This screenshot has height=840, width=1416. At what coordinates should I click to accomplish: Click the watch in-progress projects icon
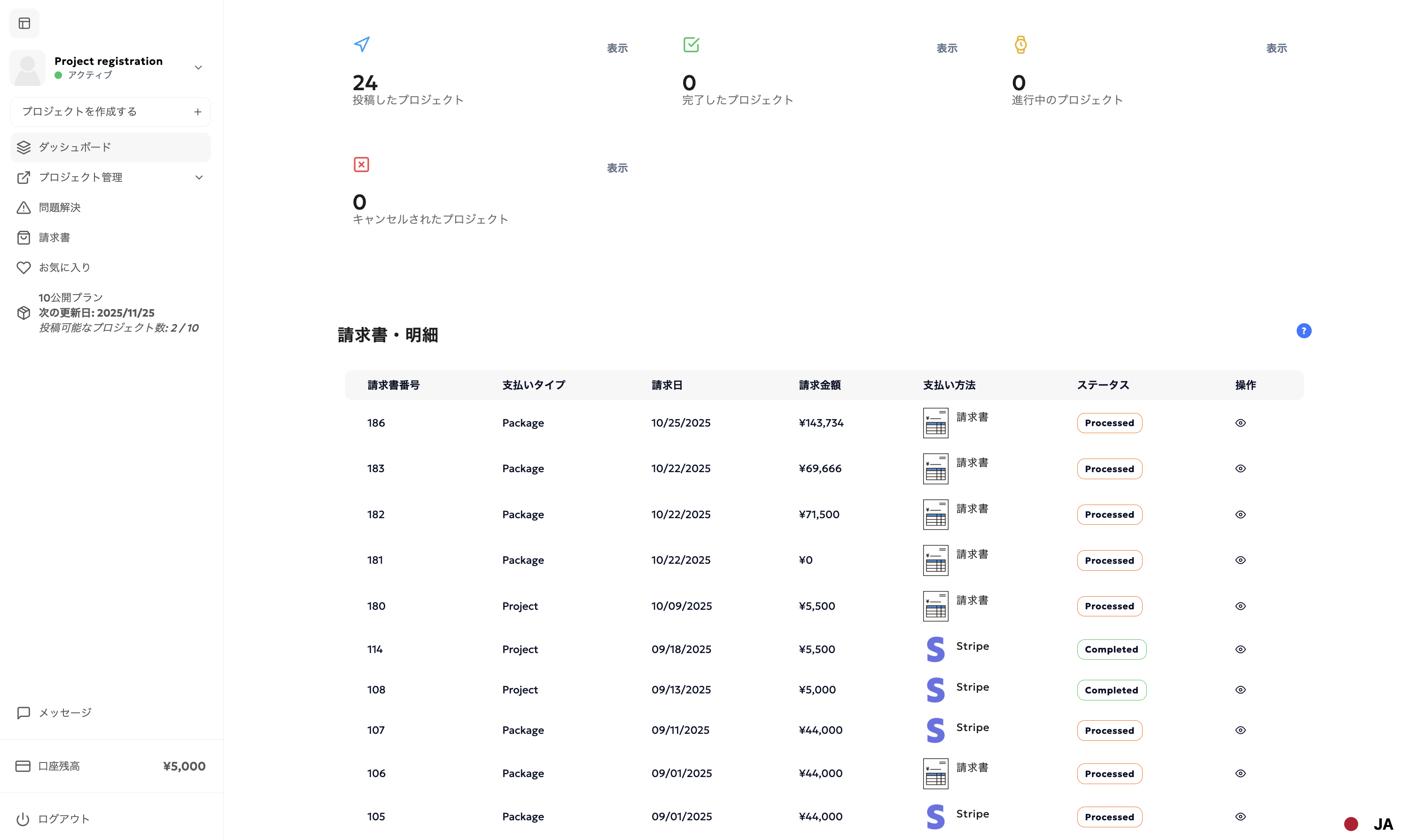pos(1020,45)
